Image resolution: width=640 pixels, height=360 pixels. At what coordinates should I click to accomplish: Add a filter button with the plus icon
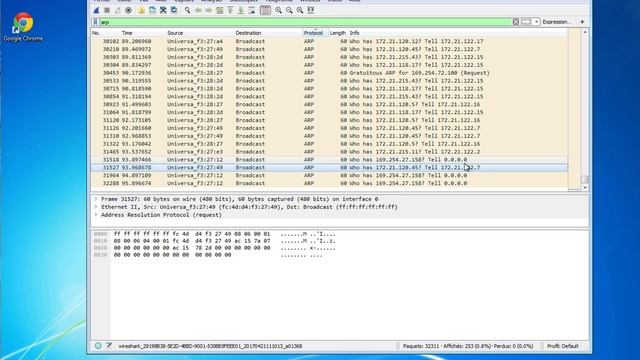tap(582, 22)
